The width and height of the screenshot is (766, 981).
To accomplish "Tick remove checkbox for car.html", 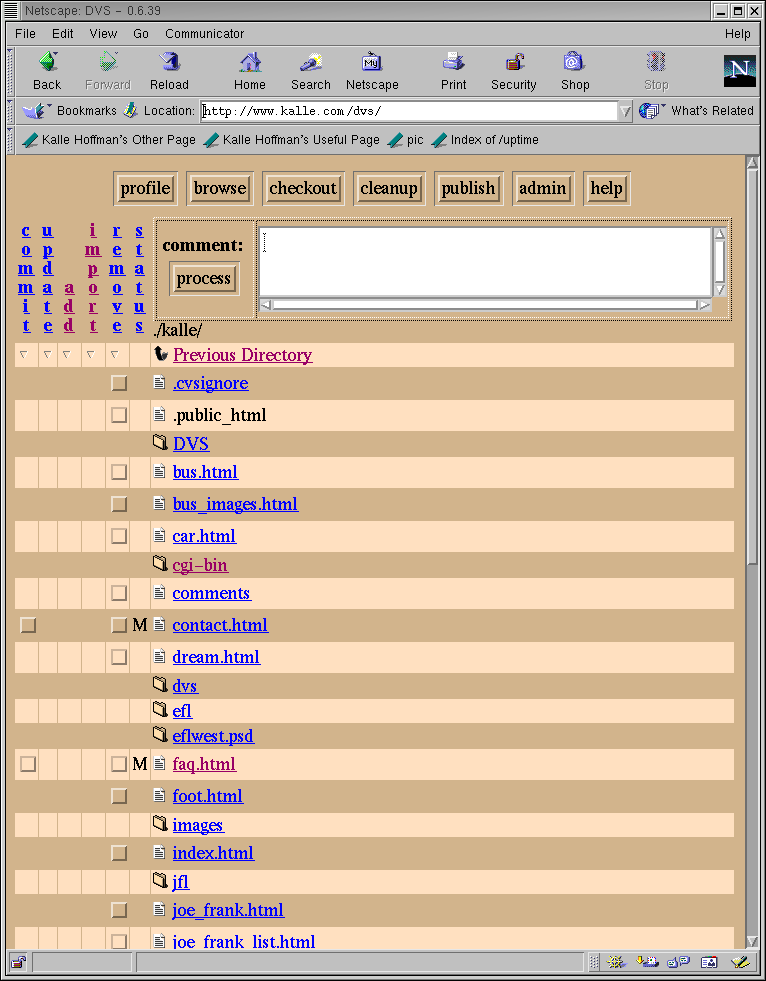I will click(x=119, y=536).
